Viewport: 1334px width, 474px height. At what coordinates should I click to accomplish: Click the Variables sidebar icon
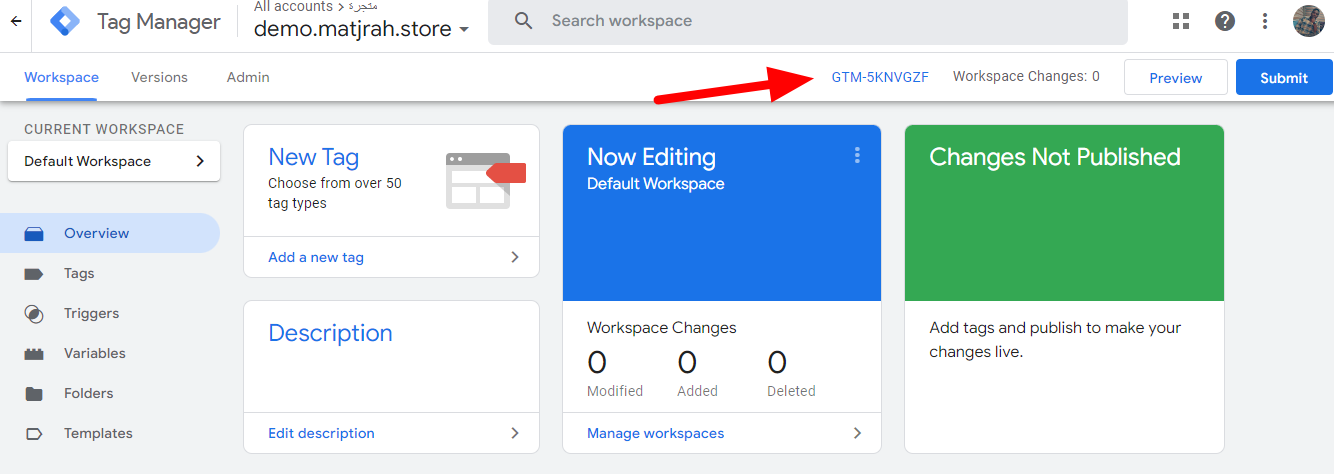click(34, 353)
